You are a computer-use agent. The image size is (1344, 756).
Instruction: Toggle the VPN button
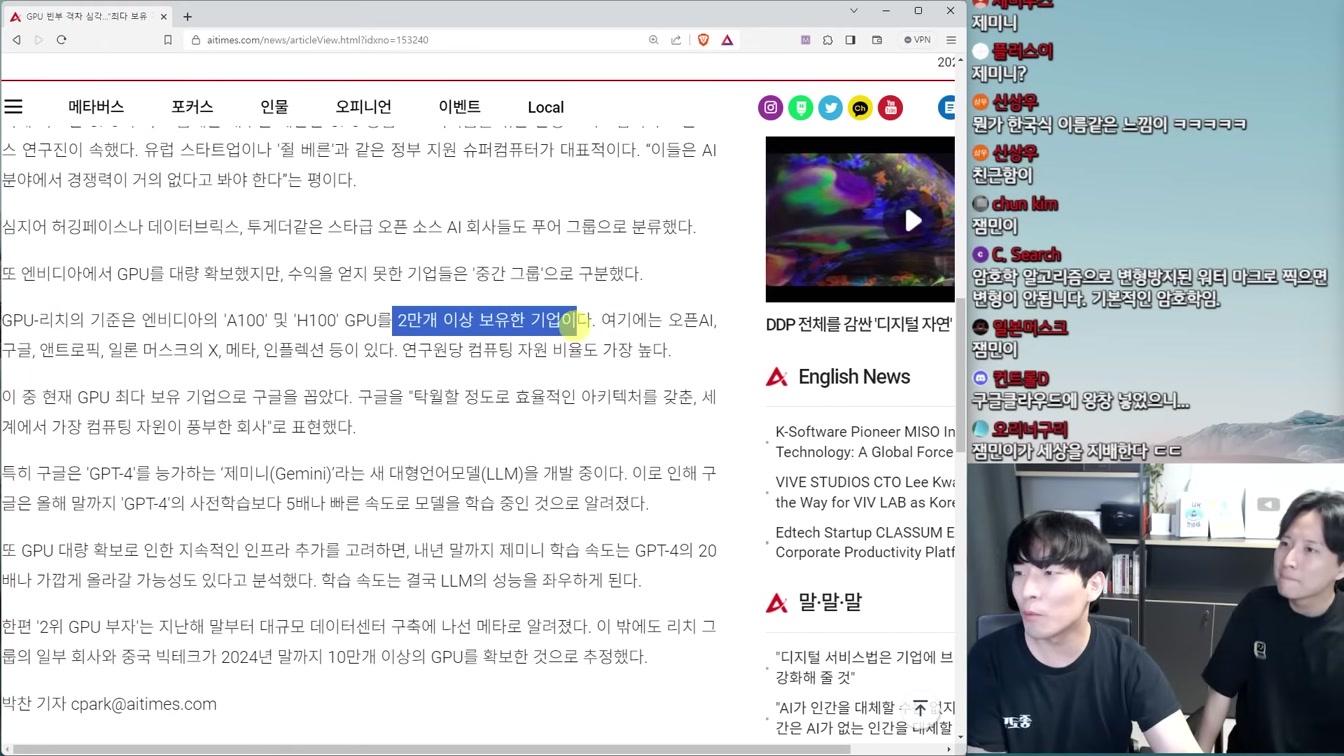click(x=917, y=40)
